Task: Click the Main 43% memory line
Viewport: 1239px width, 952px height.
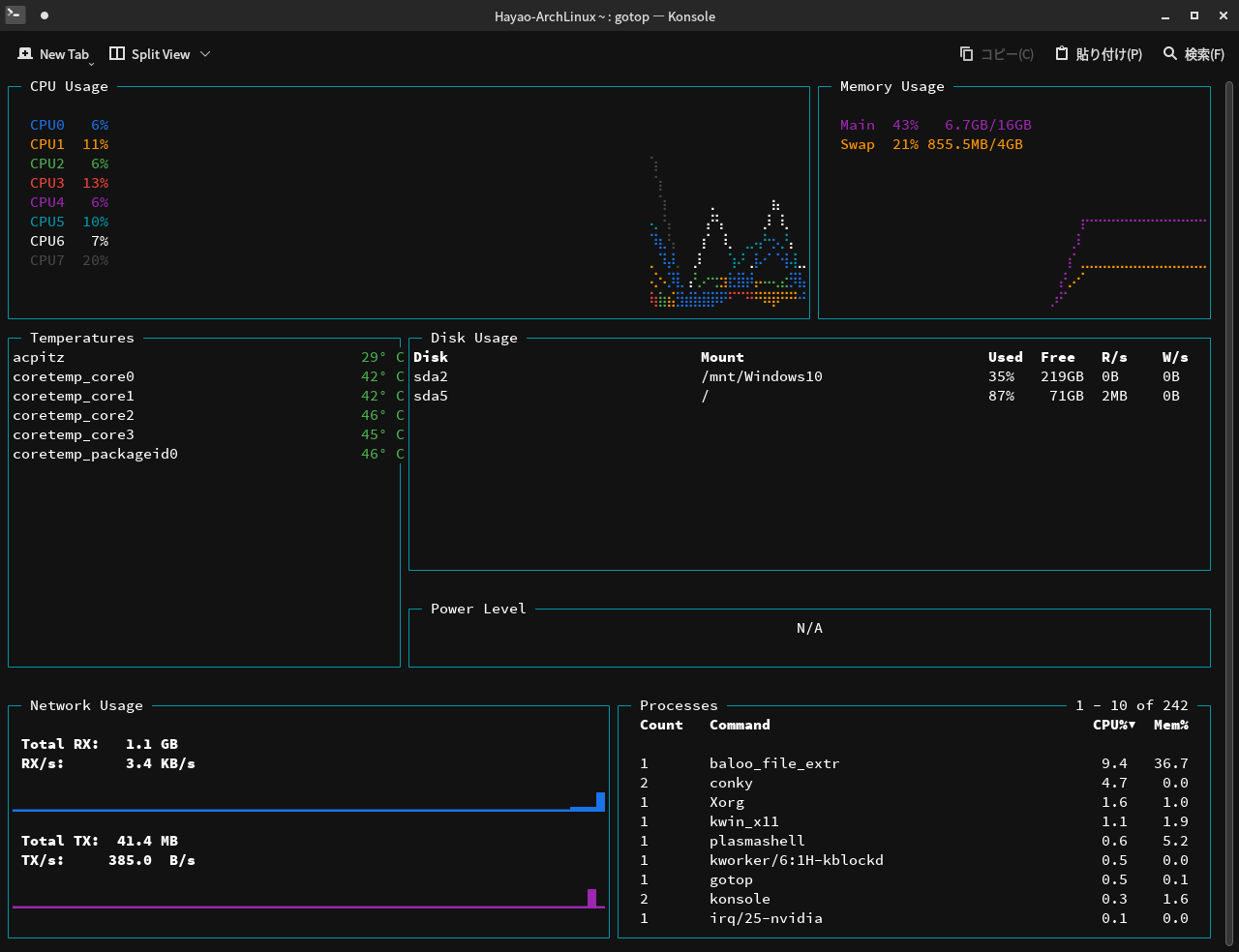Action: tap(936, 125)
